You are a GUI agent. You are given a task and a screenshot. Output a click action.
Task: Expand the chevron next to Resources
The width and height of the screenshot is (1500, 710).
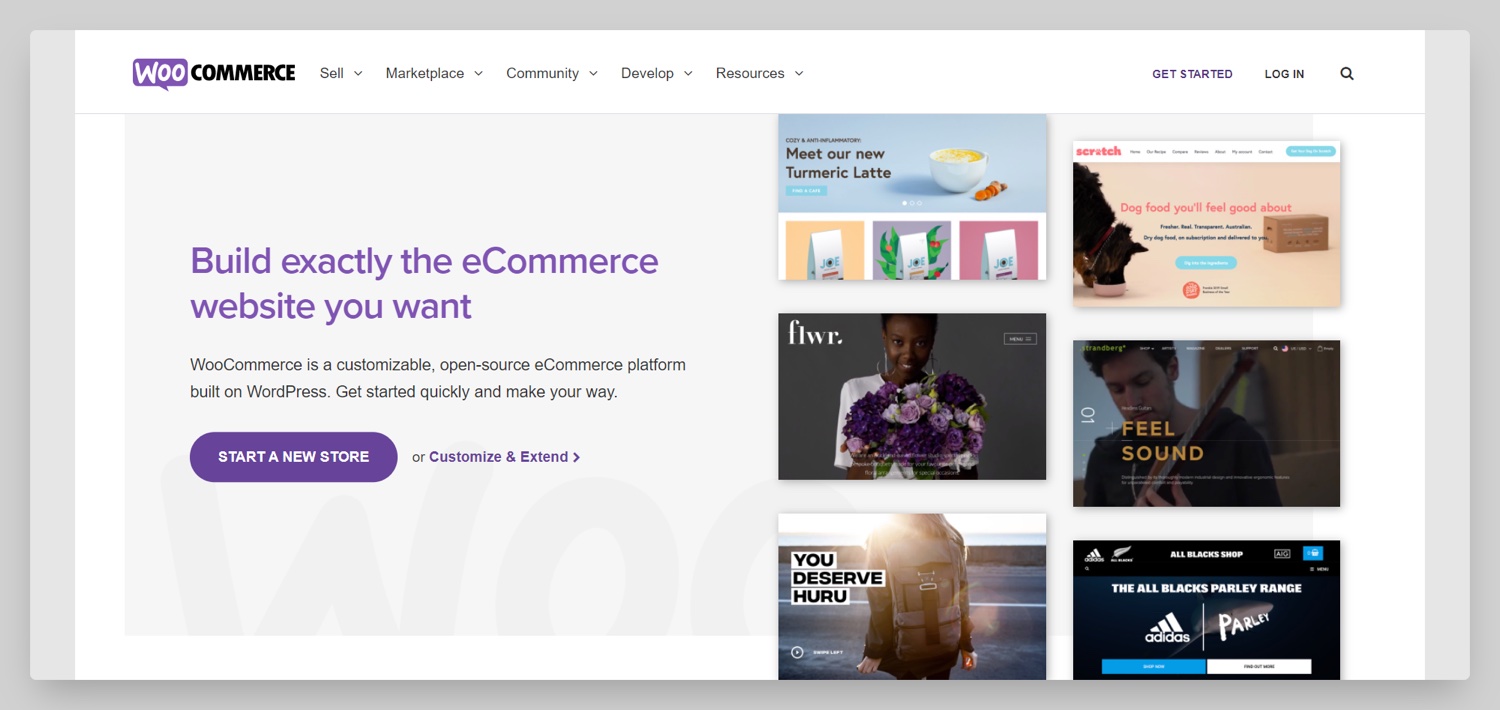click(799, 74)
